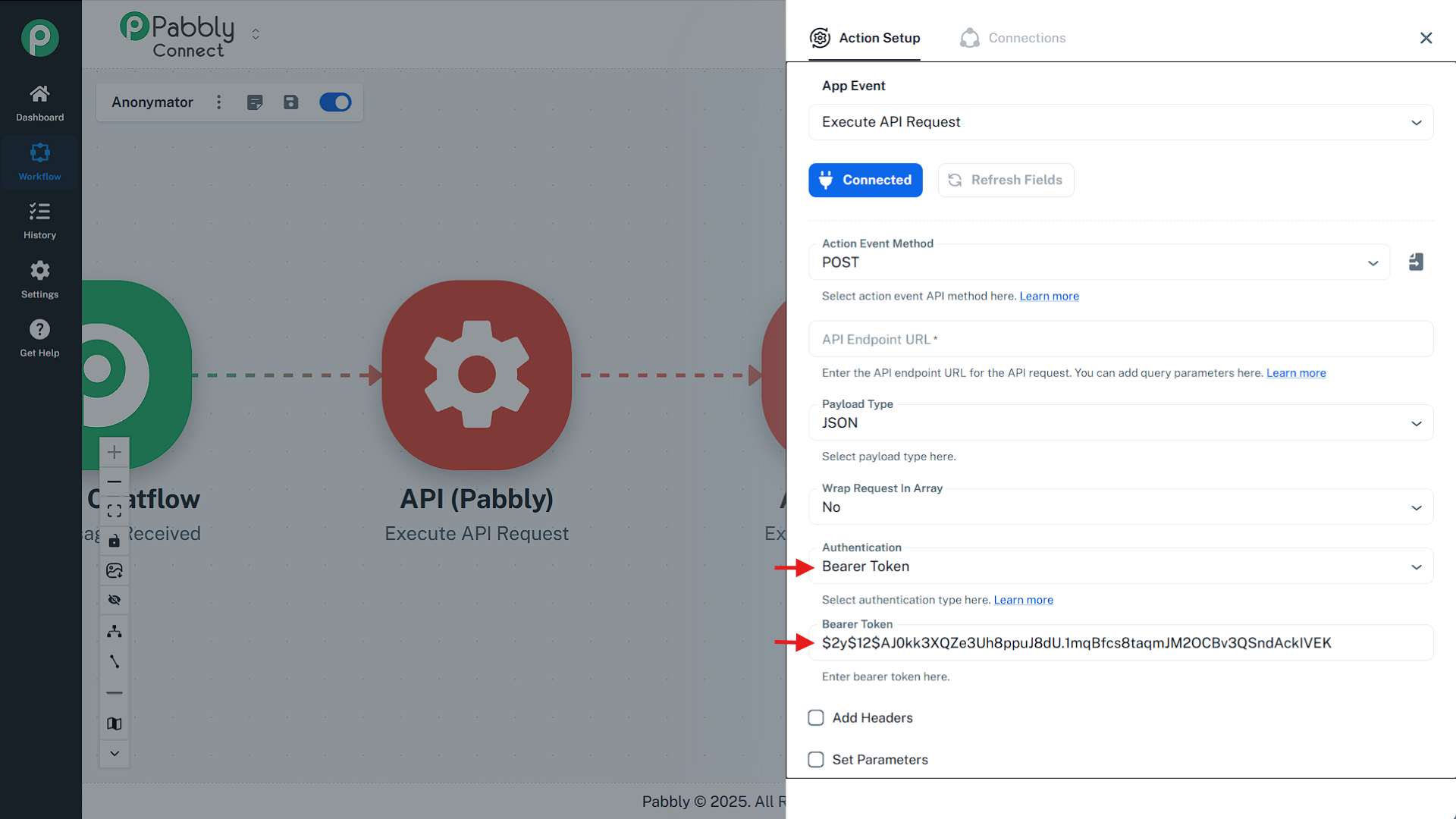Disable the Anonymator workflow toggle

pos(335,102)
